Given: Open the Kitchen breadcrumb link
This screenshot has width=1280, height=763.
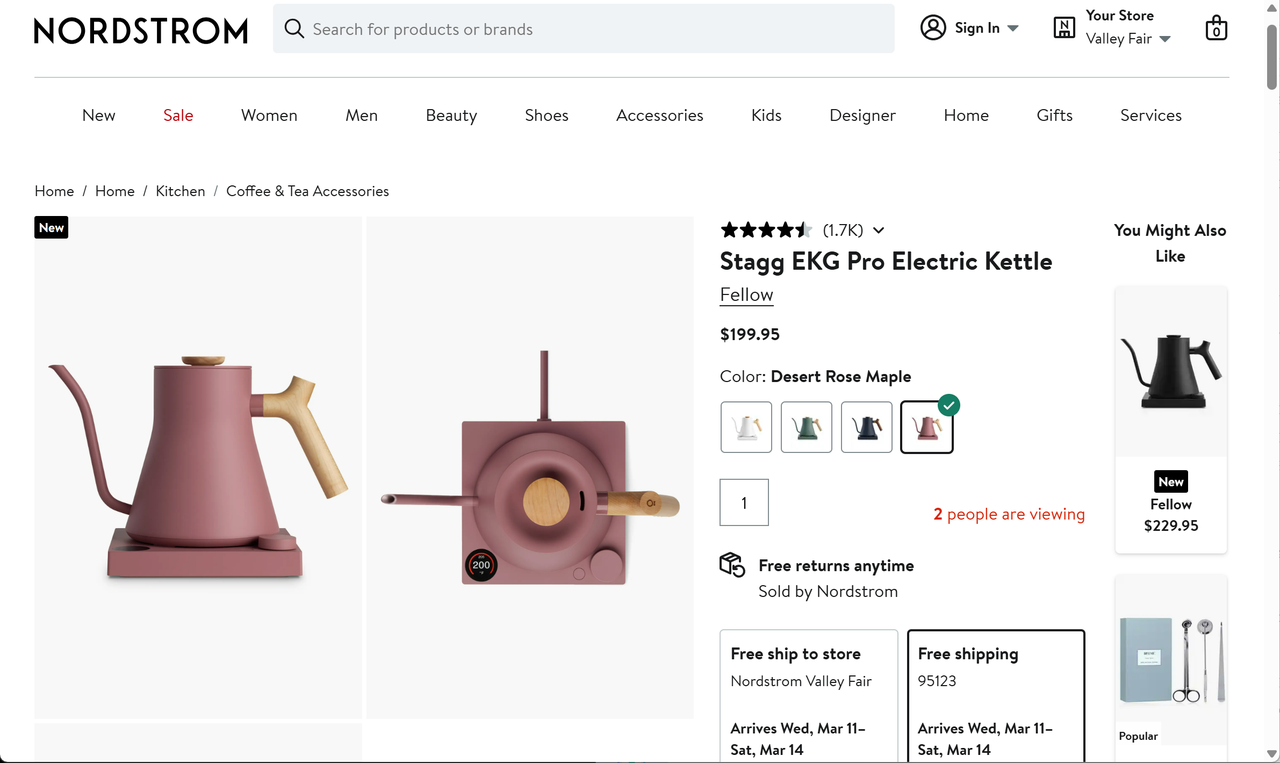Looking at the screenshot, I should click(x=180, y=190).
